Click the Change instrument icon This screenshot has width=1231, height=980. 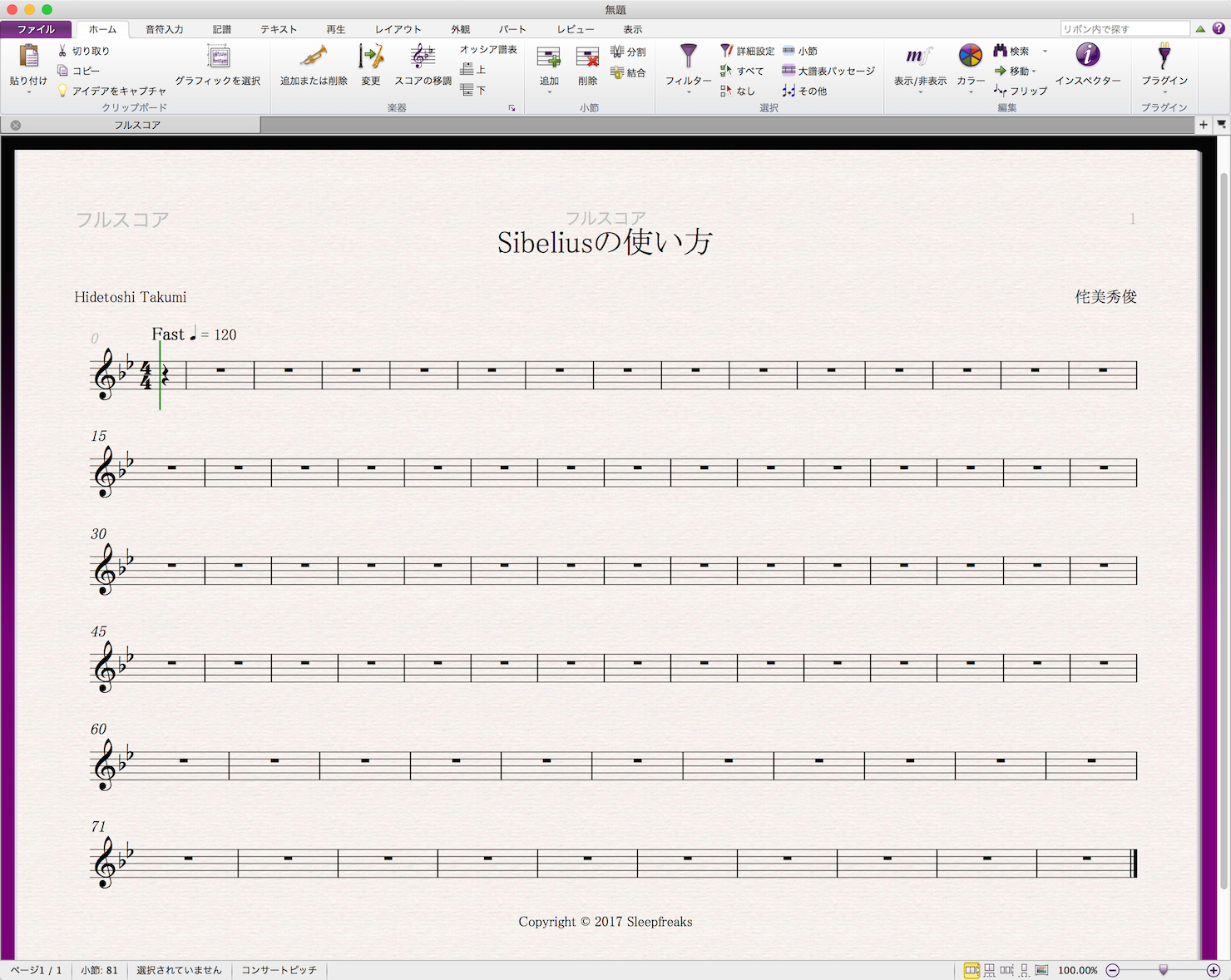371,57
